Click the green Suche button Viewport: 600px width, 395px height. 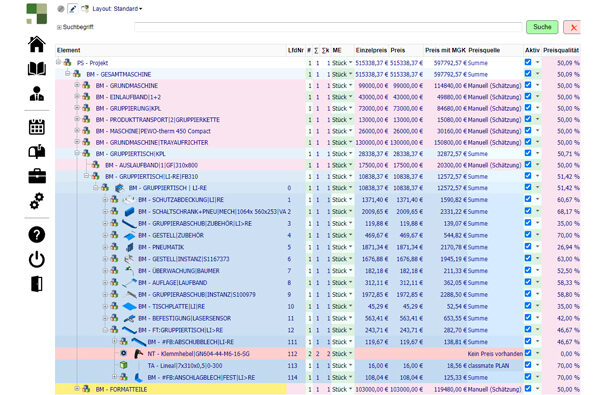(x=542, y=27)
